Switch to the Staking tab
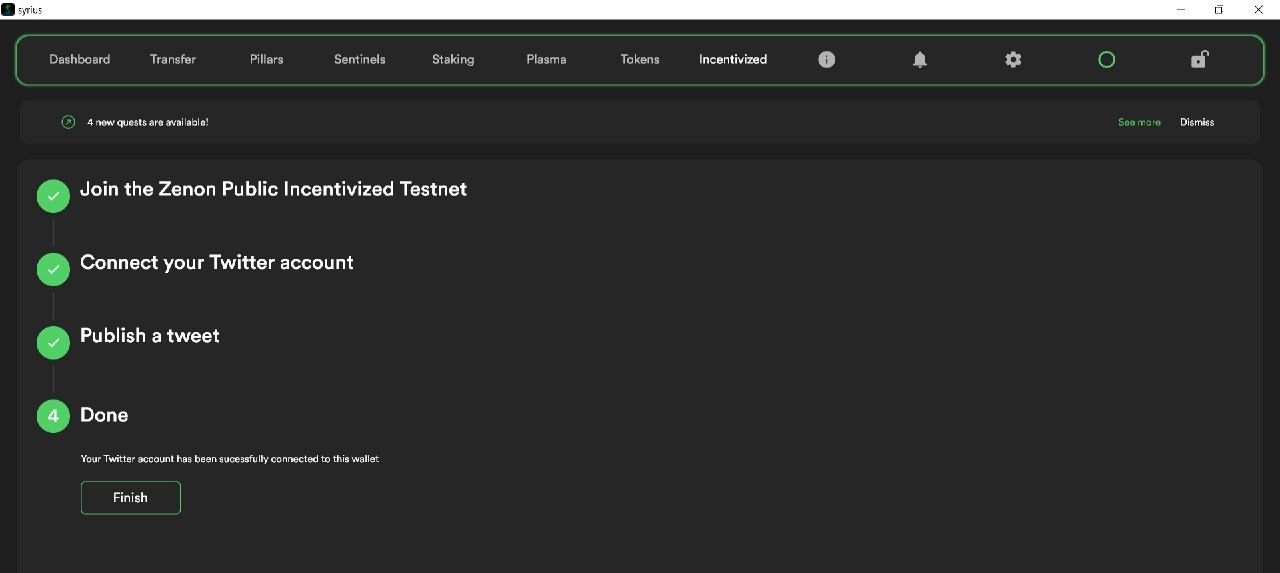Screen dimensions: 1280x573 [x=453, y=60]
